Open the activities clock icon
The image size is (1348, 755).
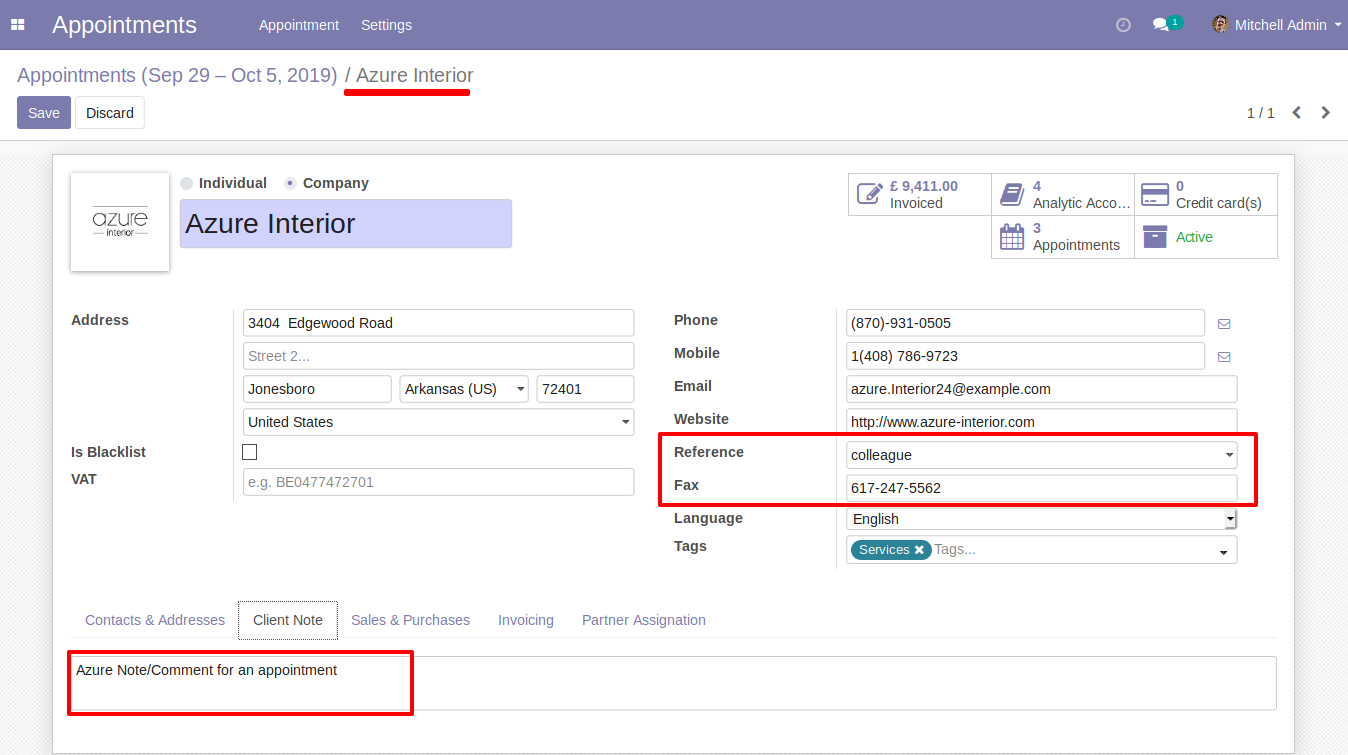click(1123, 25)
